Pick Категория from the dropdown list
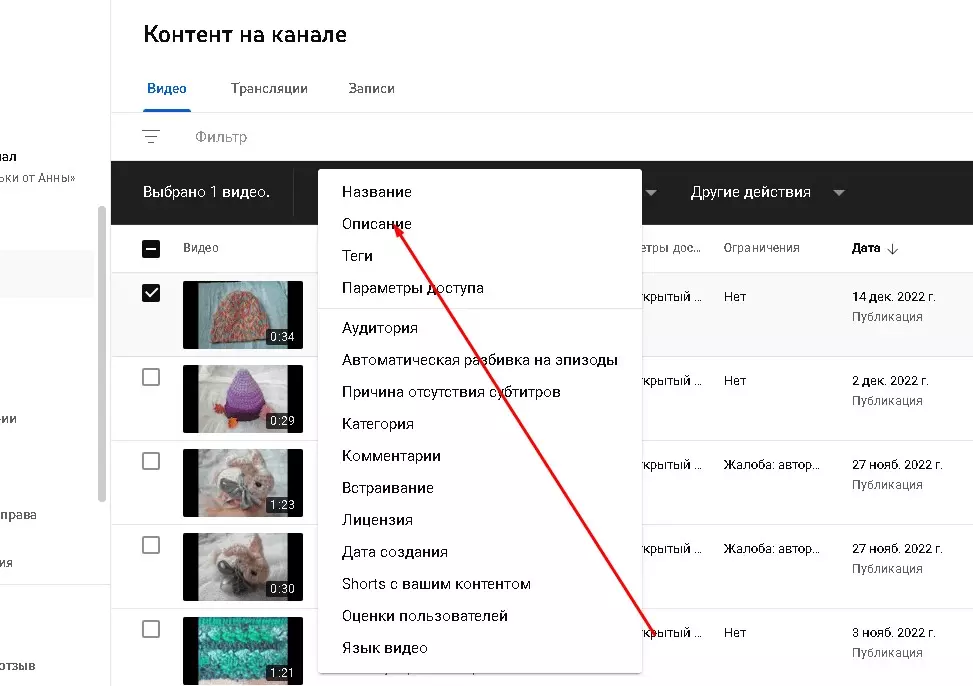 click(378, 424)
